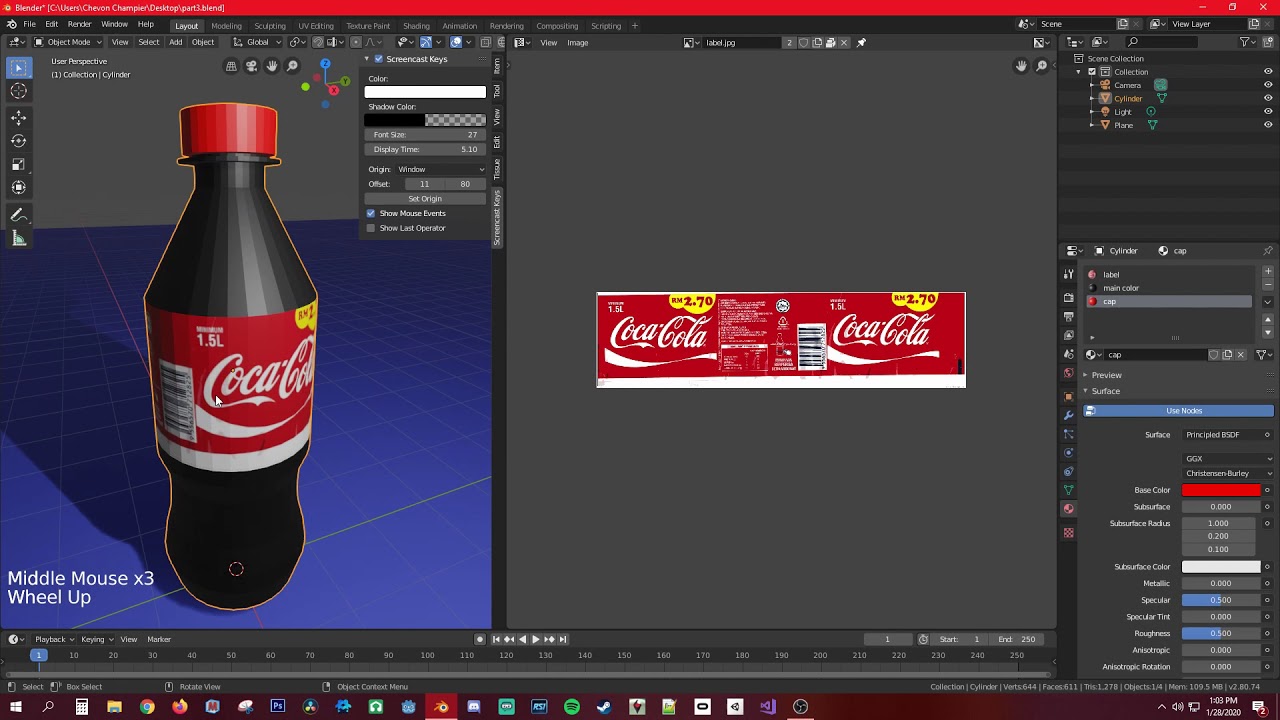
Task: Open the Origin Window dropdown
Action: pos(440,169)
